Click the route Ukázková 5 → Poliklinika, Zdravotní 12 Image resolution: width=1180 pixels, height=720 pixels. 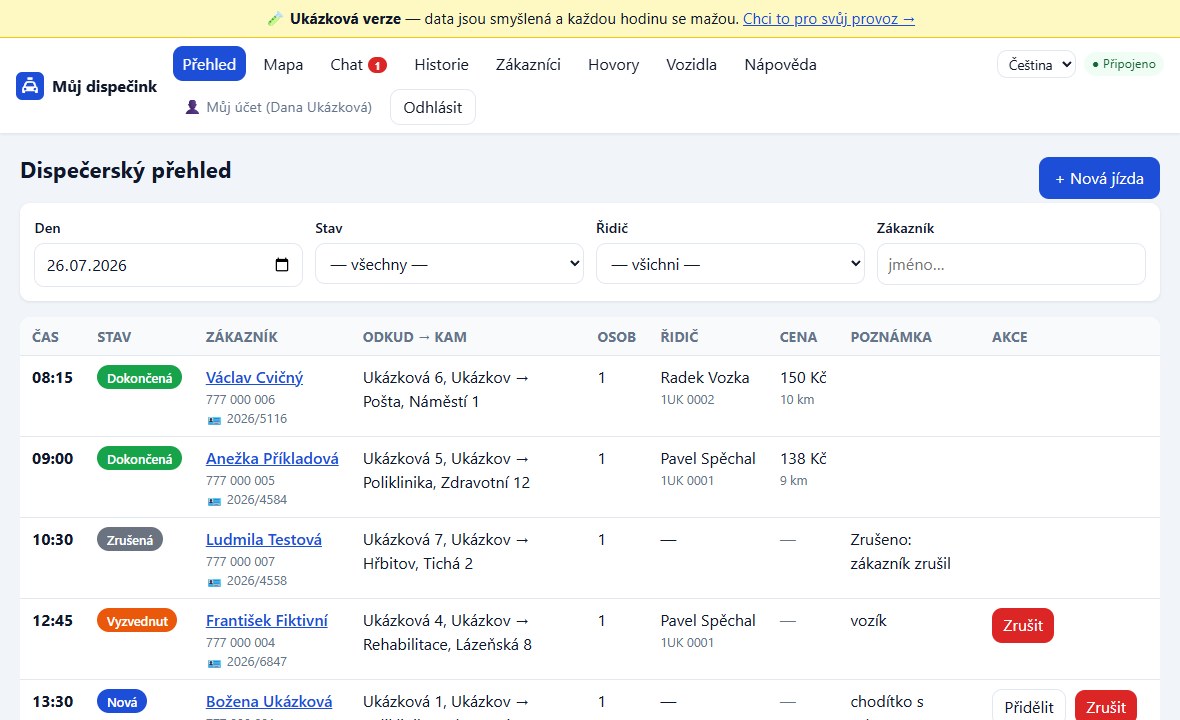pos(446,470)
